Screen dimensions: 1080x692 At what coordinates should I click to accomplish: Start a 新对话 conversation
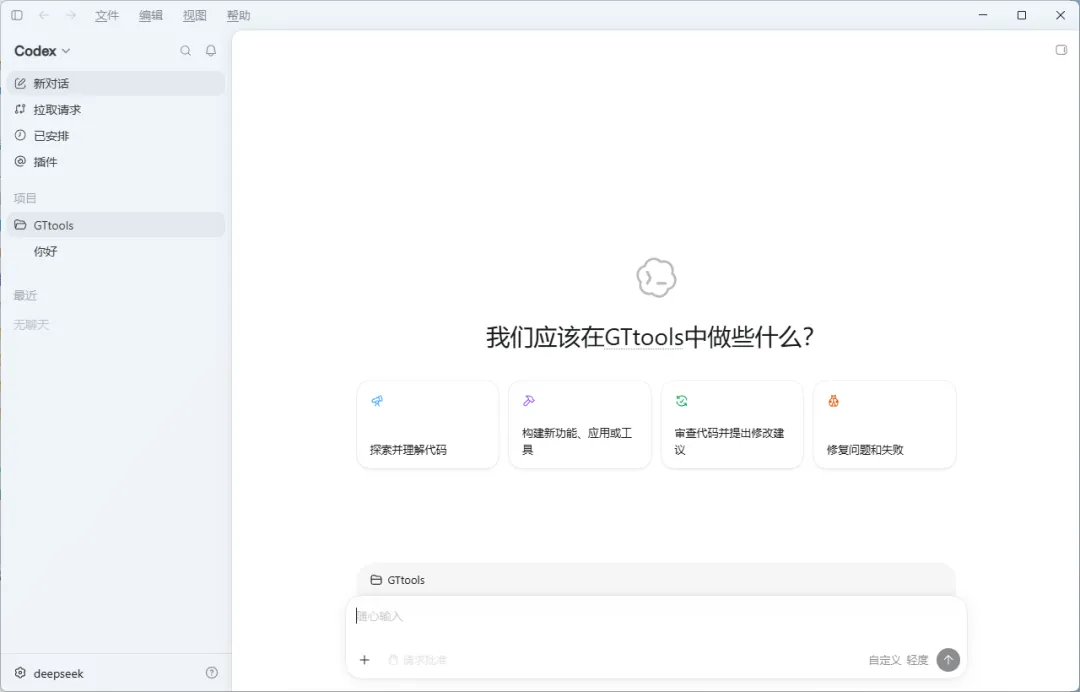(116, 83)
